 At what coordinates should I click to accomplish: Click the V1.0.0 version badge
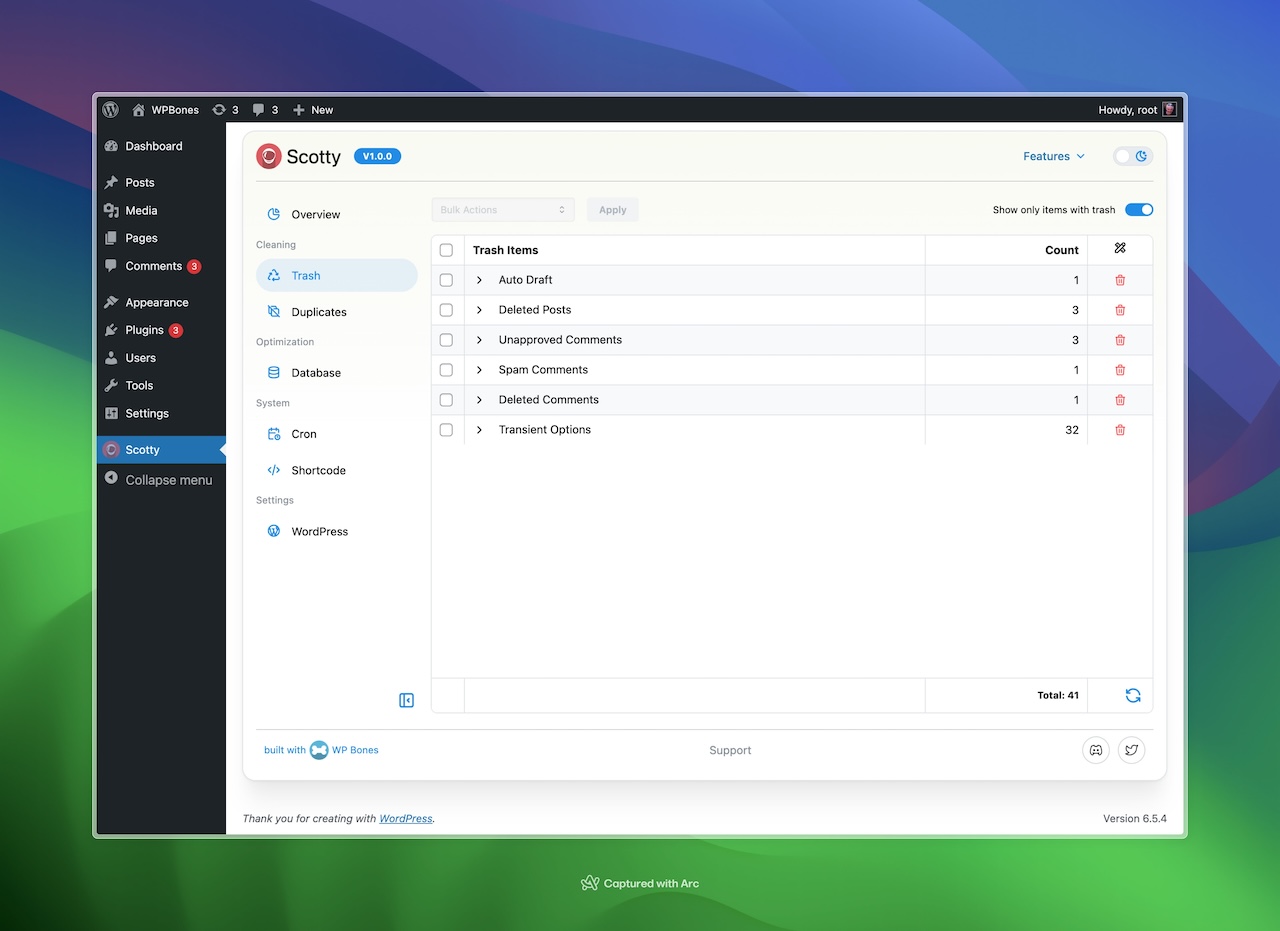[x=377, y=156]
